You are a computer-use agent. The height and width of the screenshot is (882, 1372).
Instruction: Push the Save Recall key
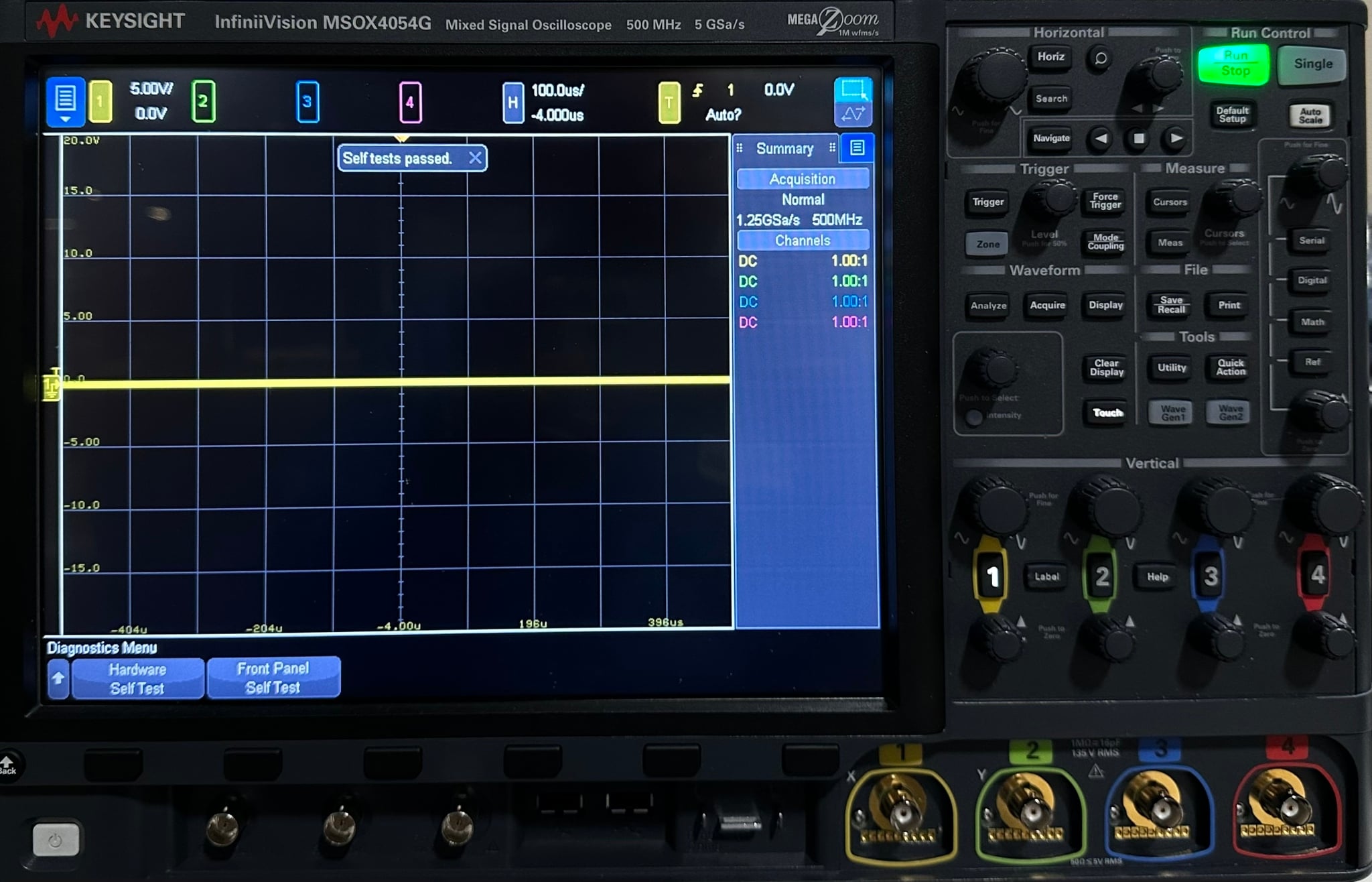click(x=1171, y=305)
